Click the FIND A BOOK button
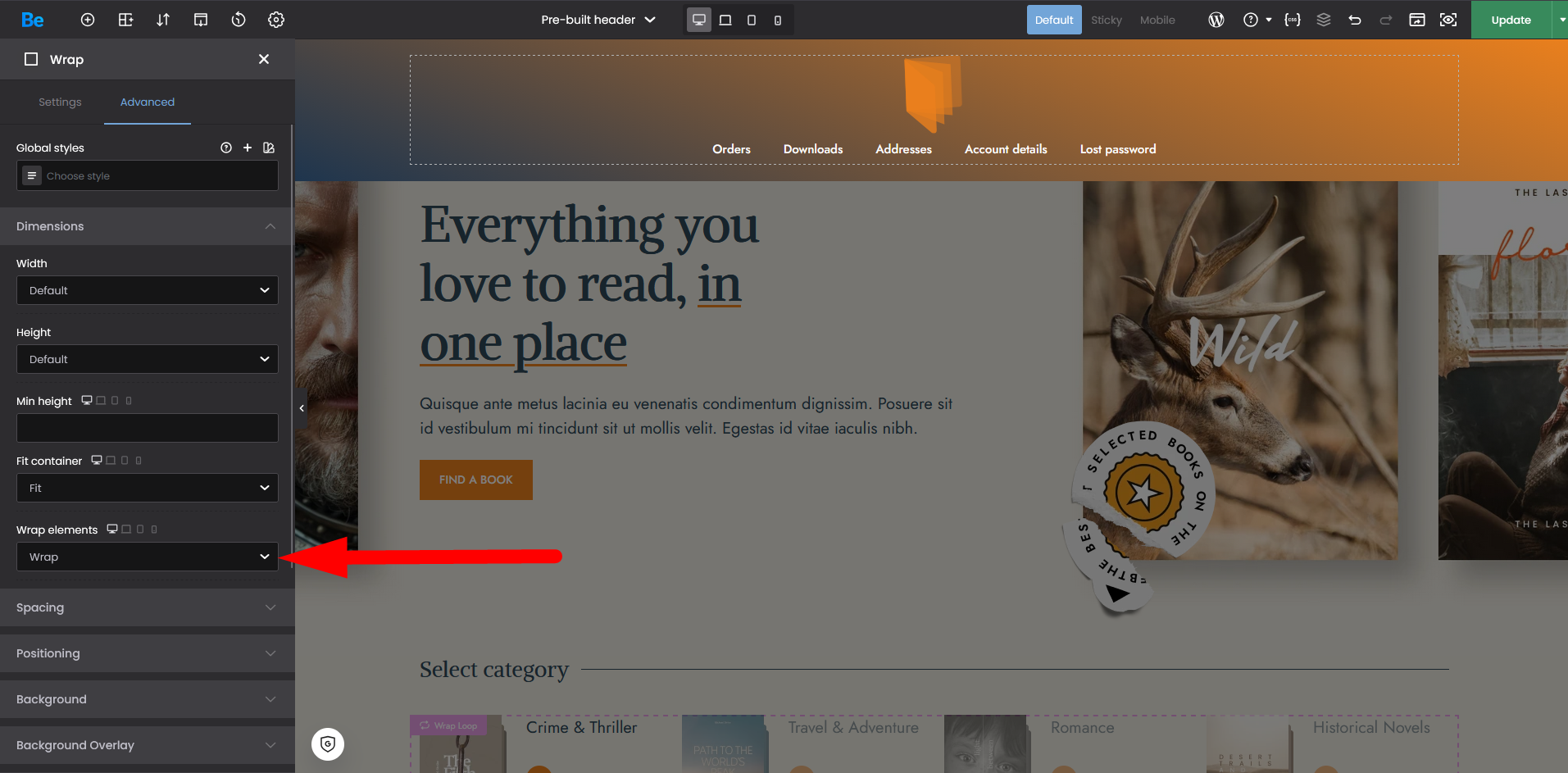1568x773 pixels. pyautogui.click(x=476, y=480)
